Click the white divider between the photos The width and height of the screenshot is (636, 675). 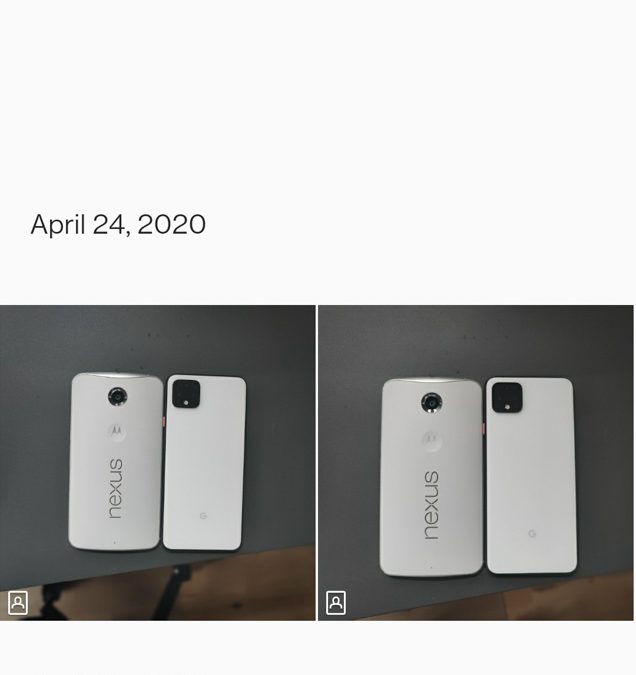(316, 463)
